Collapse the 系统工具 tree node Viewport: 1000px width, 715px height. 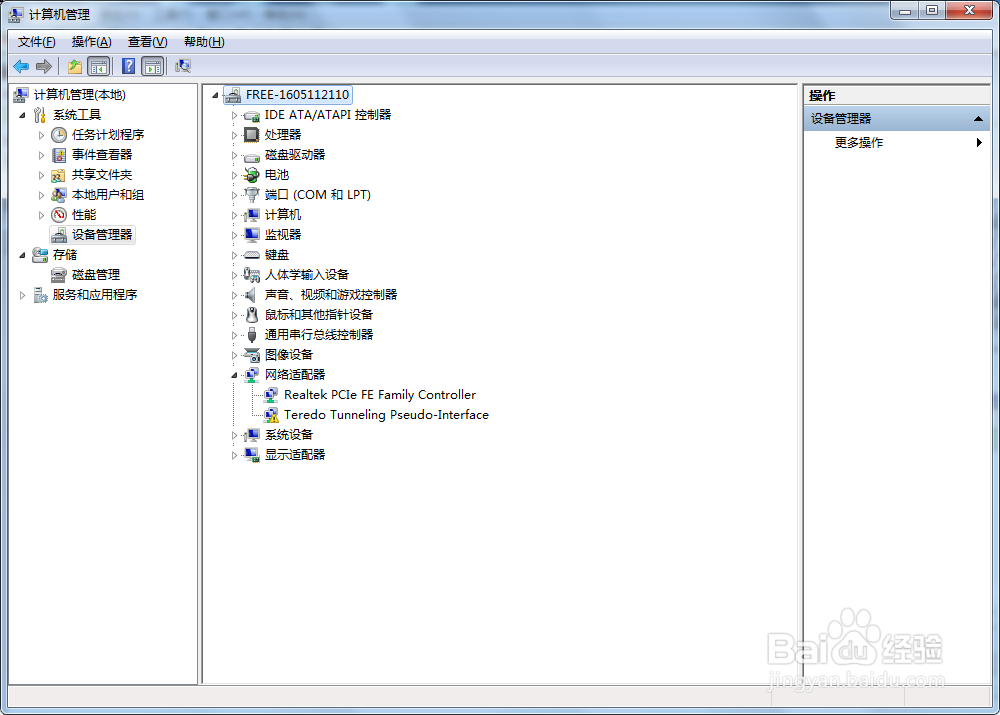(22, 115)
